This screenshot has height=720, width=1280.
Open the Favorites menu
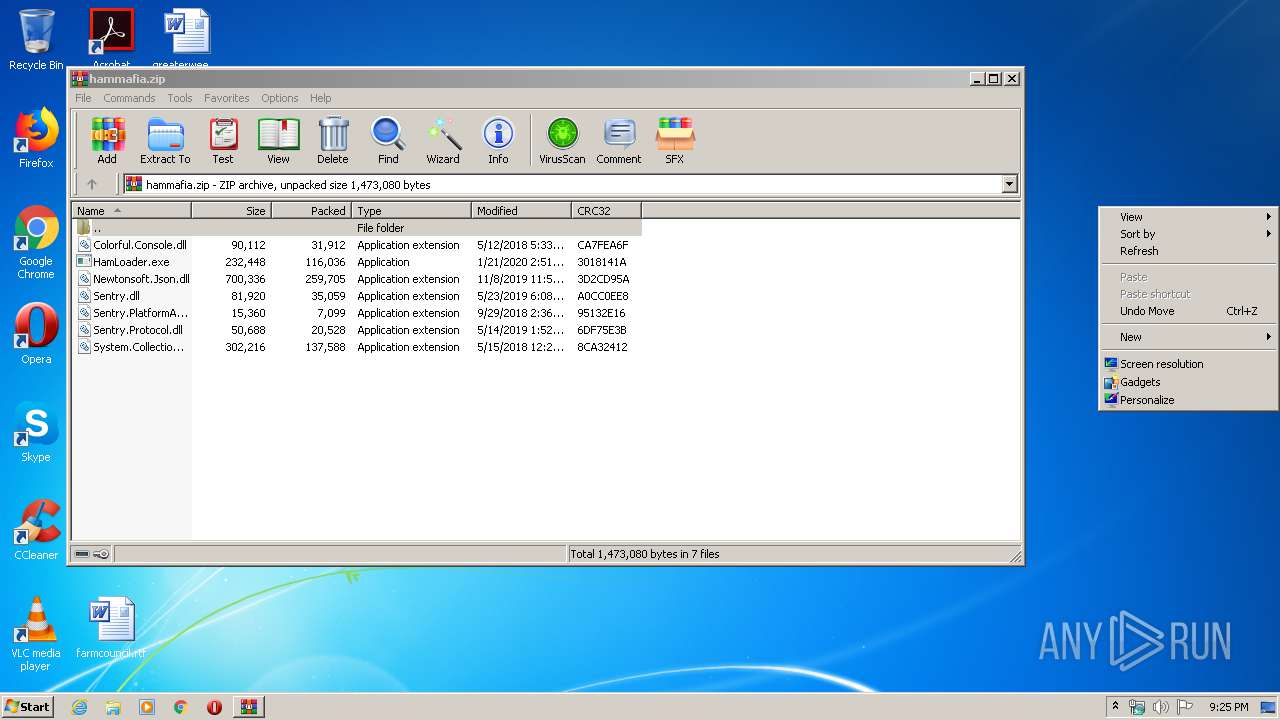coord(227,98)
